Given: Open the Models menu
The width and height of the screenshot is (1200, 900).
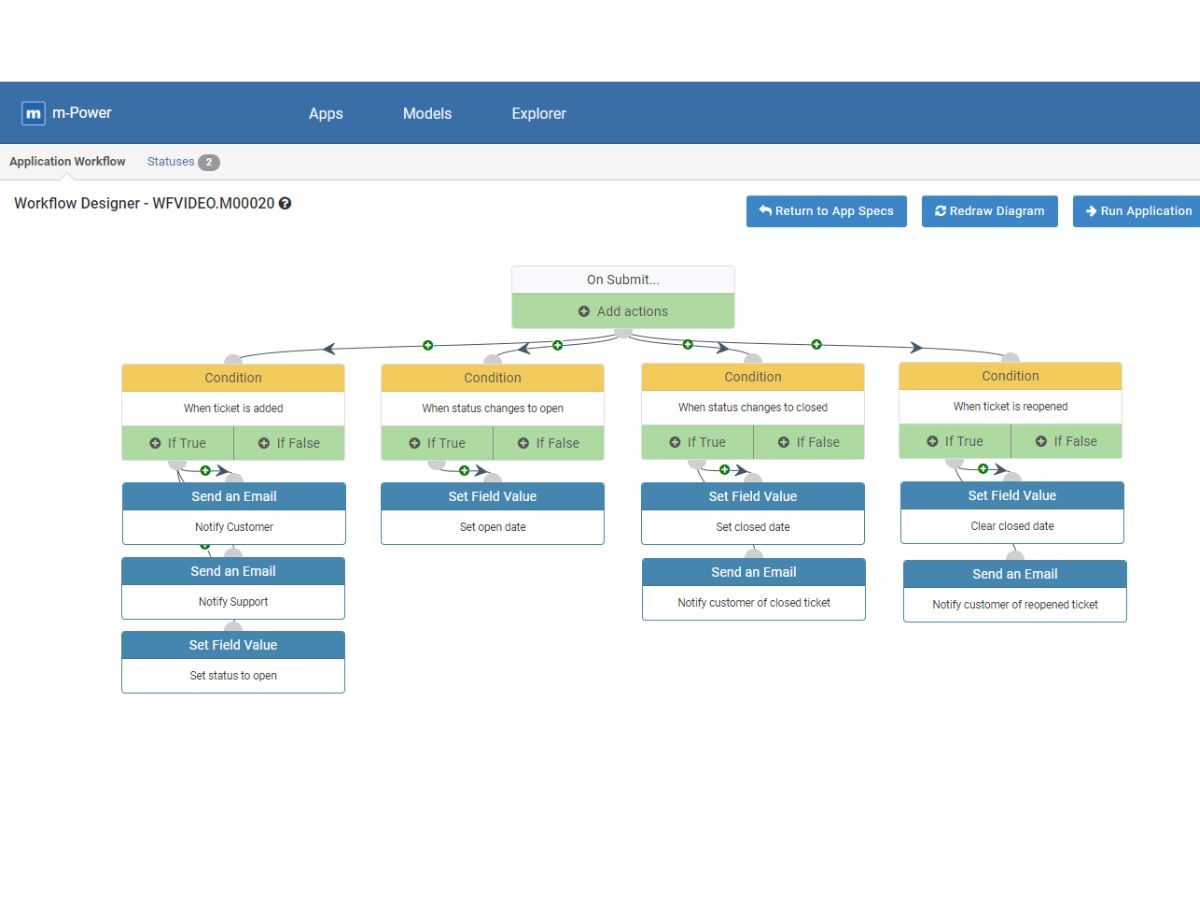Looking at the screenshot, I should [x=427, y=114].
